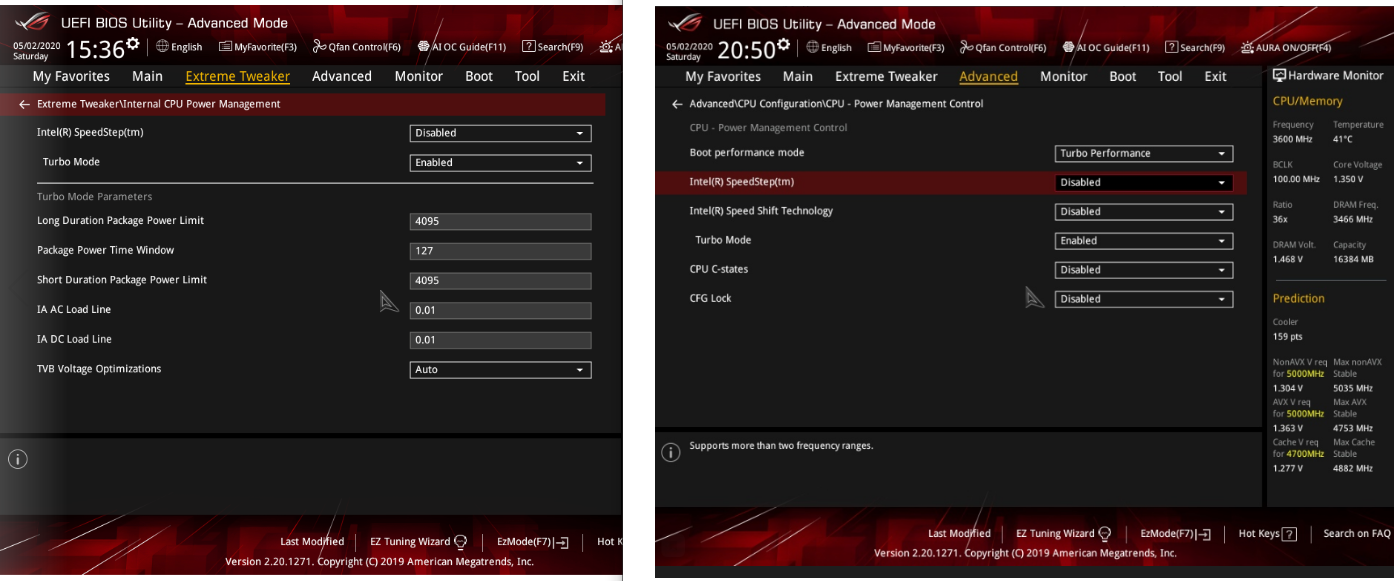The image size is (1396, 581).
Task: Open Qfan Control(F6) in the 15:36 window
Action: point(357,47)
